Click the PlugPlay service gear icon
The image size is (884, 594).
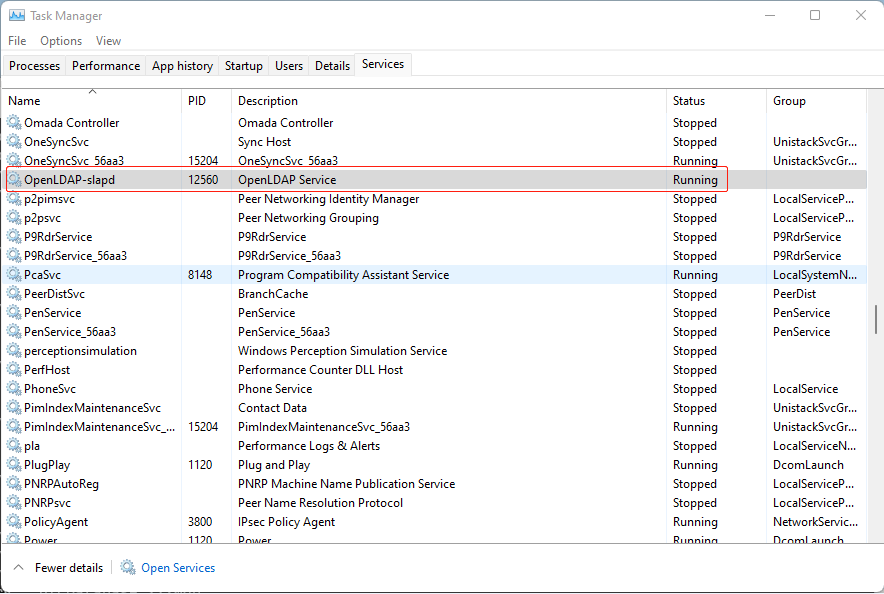(14, 465)
